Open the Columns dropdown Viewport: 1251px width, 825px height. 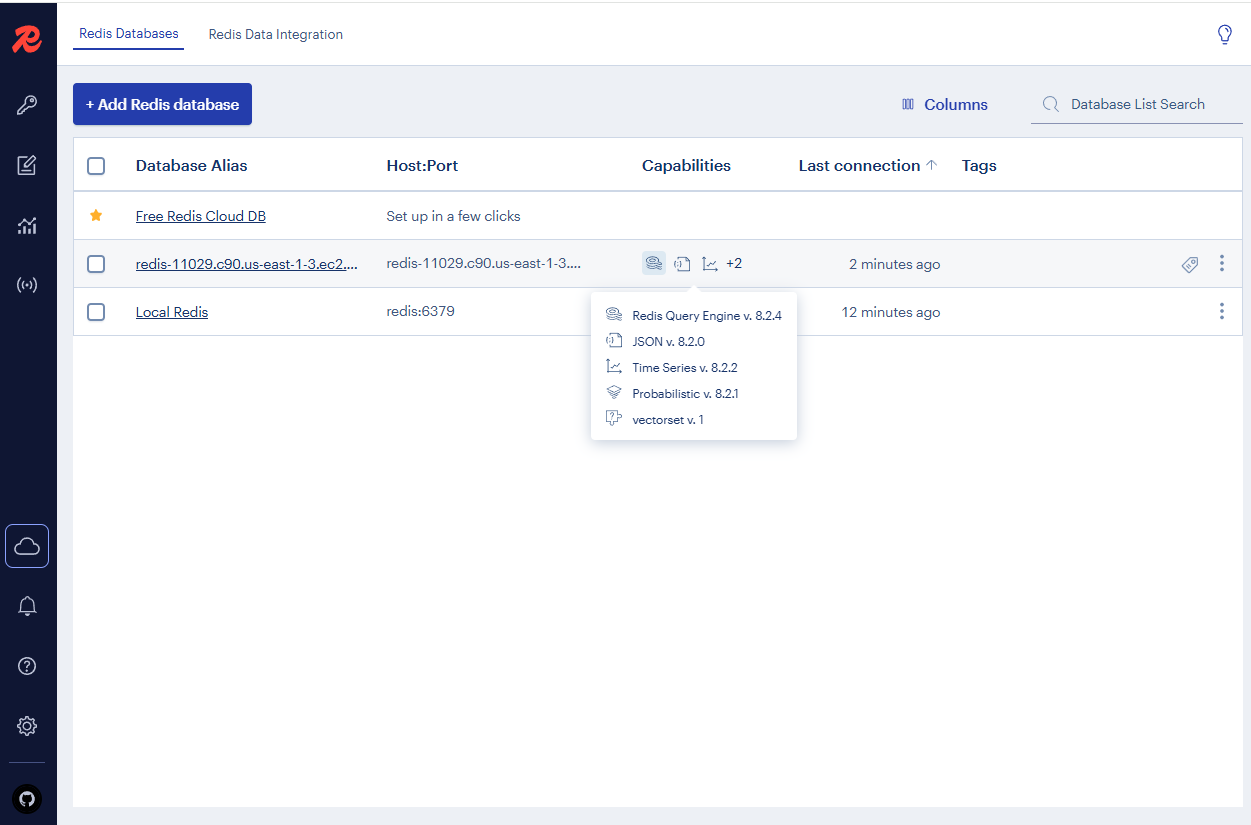tap(944, 104)
